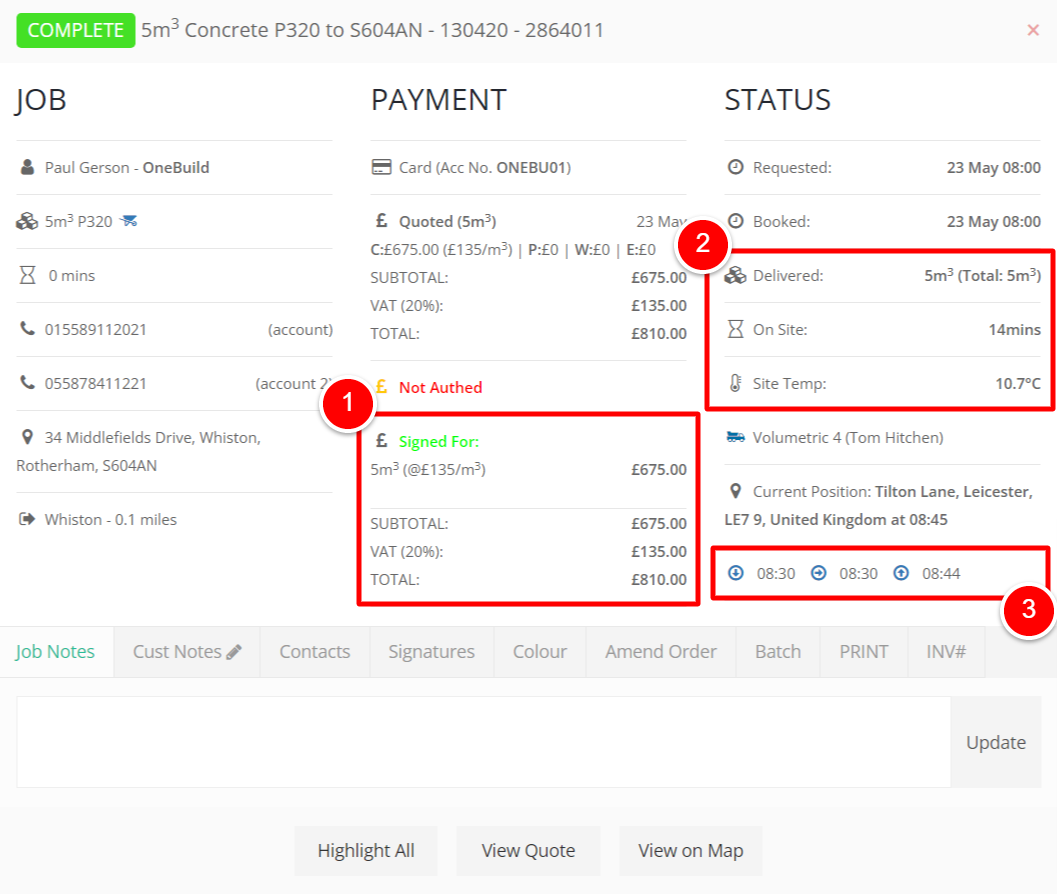The image size is (1057, 894).
Task: Open the Signatures tab
Action: pyautogui.click(x=431, y=652)
